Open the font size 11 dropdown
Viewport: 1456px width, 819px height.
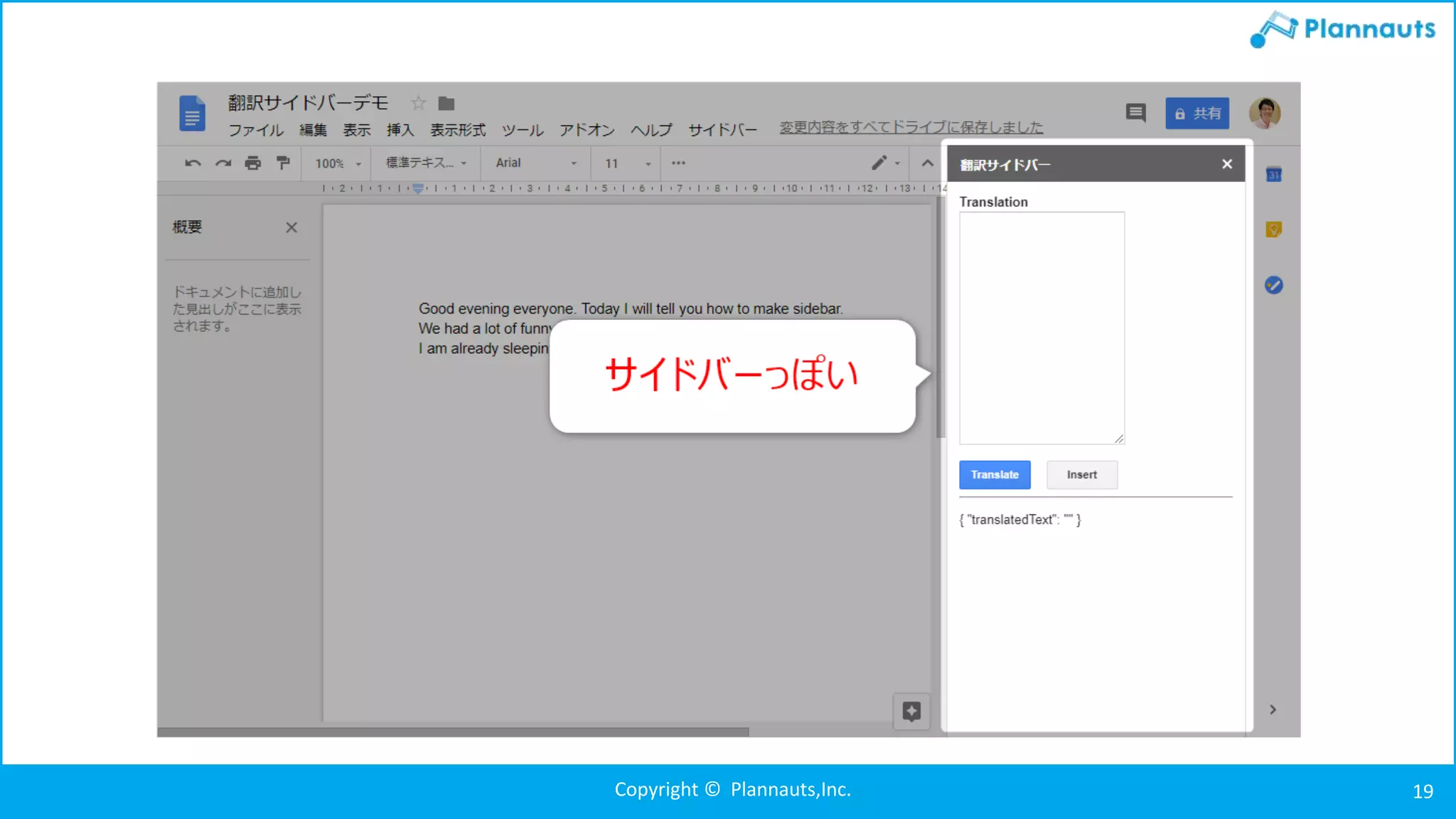[x=627, y=163]
